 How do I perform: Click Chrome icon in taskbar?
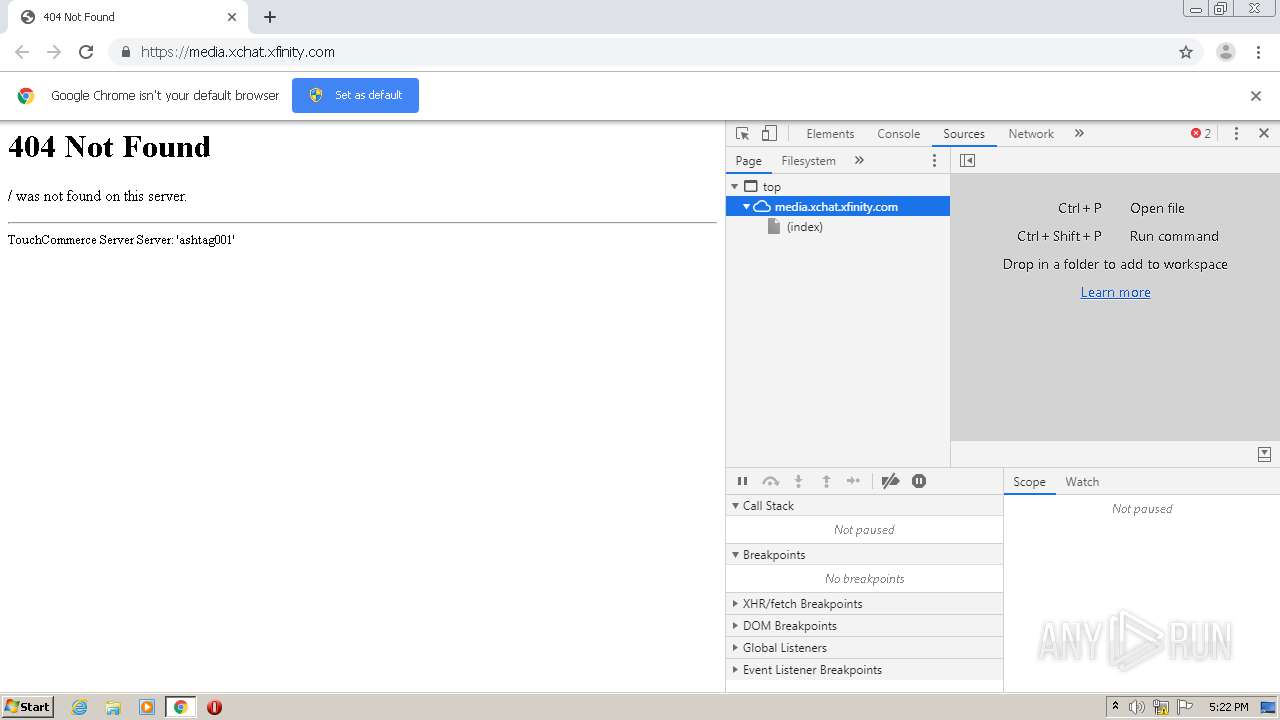(181, 707)
